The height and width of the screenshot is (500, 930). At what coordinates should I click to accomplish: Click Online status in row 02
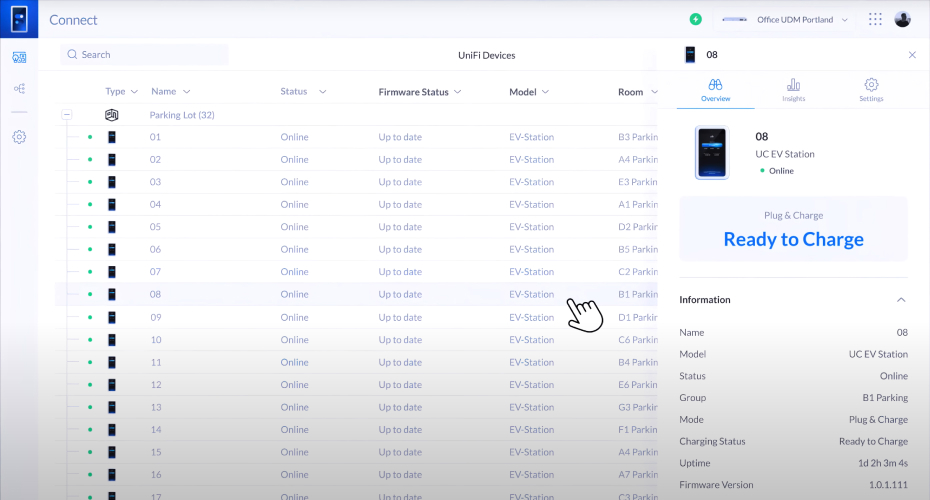[294, 160]
